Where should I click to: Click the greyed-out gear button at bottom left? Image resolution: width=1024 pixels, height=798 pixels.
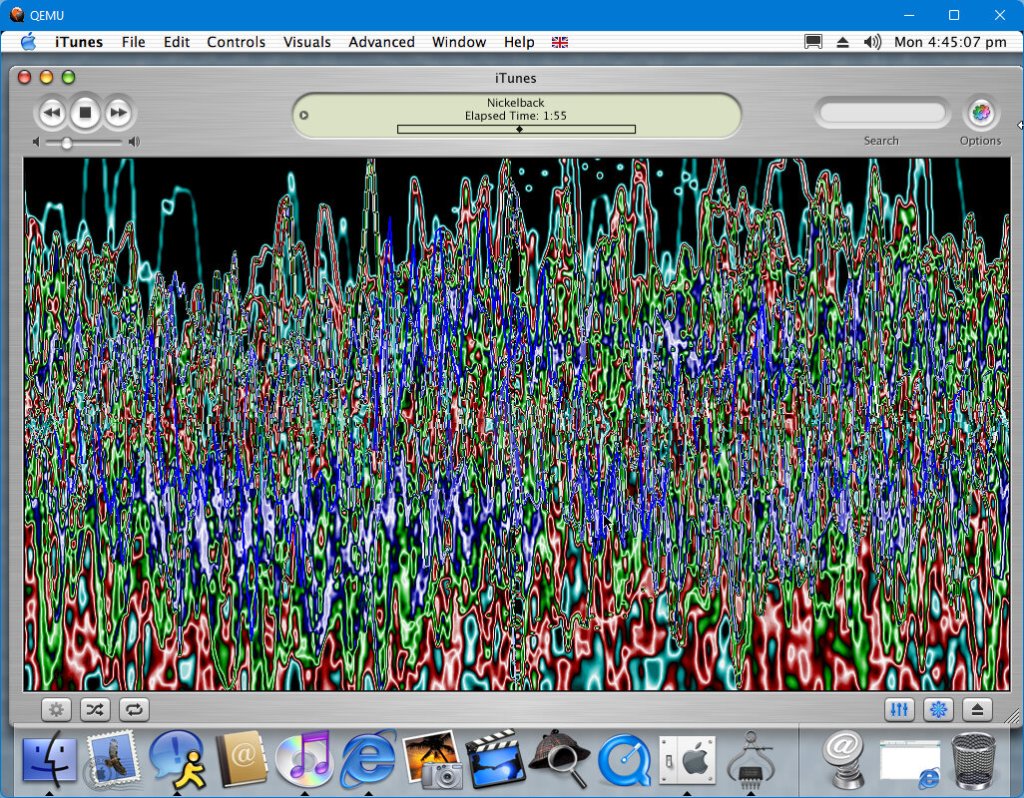(56, 709)
